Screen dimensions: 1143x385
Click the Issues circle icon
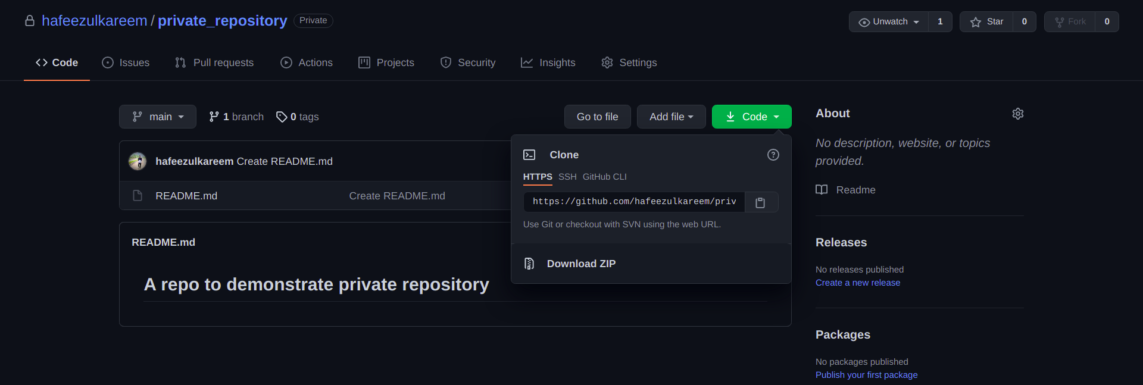tap(108, 63)
